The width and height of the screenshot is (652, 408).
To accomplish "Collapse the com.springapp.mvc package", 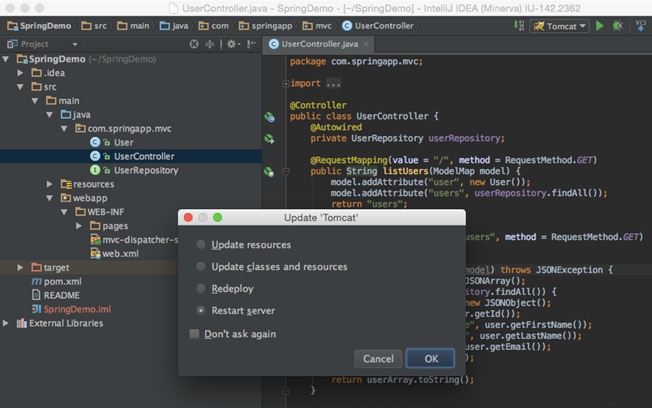I will (64, 129).
